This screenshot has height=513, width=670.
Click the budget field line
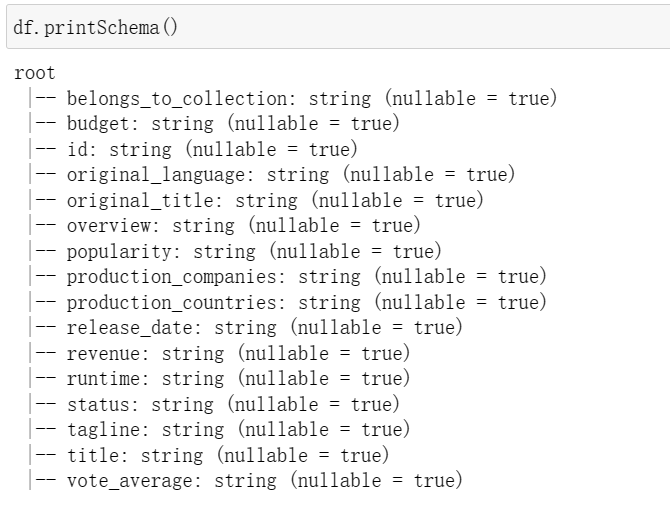click(x=214, y=124)
